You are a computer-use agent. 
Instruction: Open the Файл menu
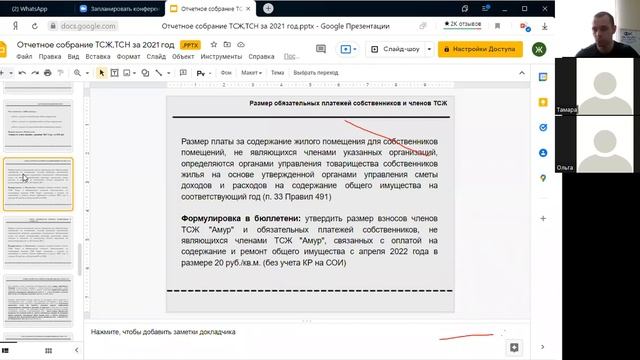pyautogui.click(x=24, y=57)
